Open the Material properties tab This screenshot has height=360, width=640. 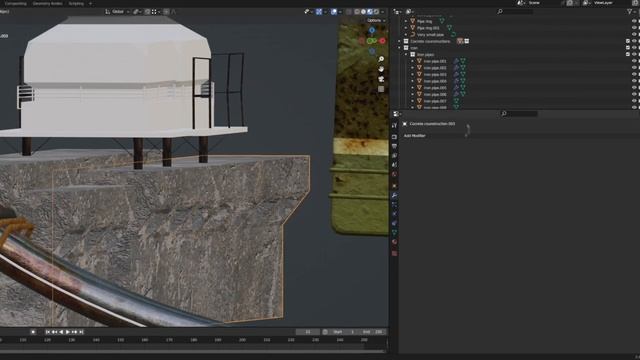pyautogui.click(x=394, y=242)
